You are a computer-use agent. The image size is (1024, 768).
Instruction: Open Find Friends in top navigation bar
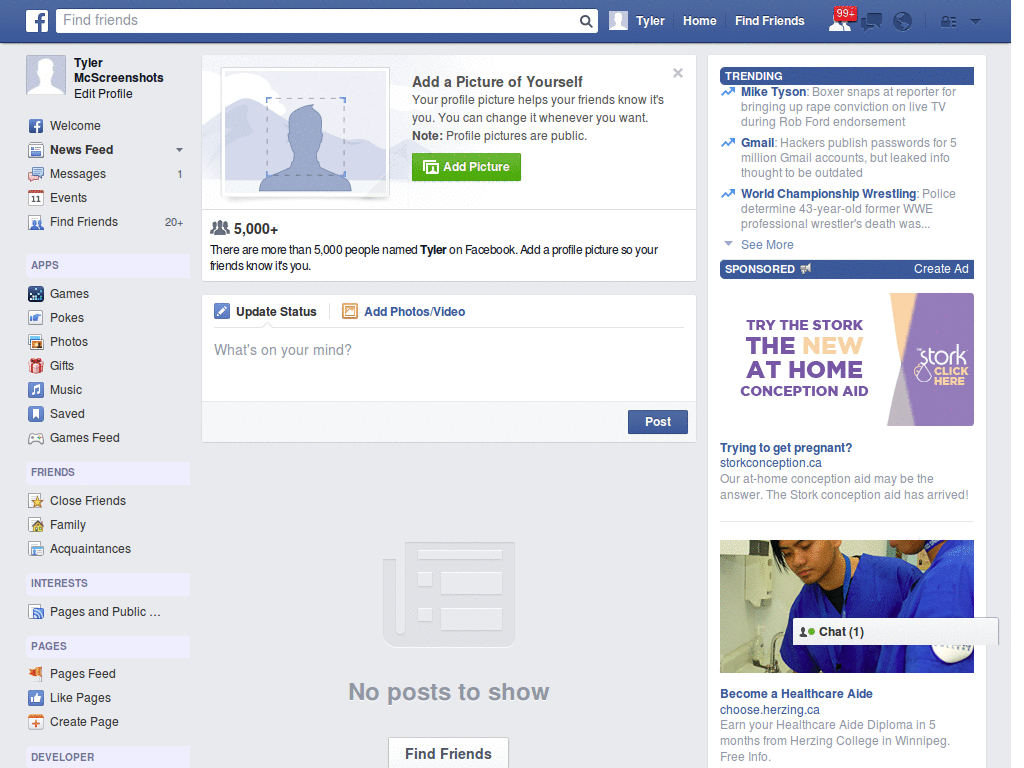pyautogui.click(x=769, y=21)
